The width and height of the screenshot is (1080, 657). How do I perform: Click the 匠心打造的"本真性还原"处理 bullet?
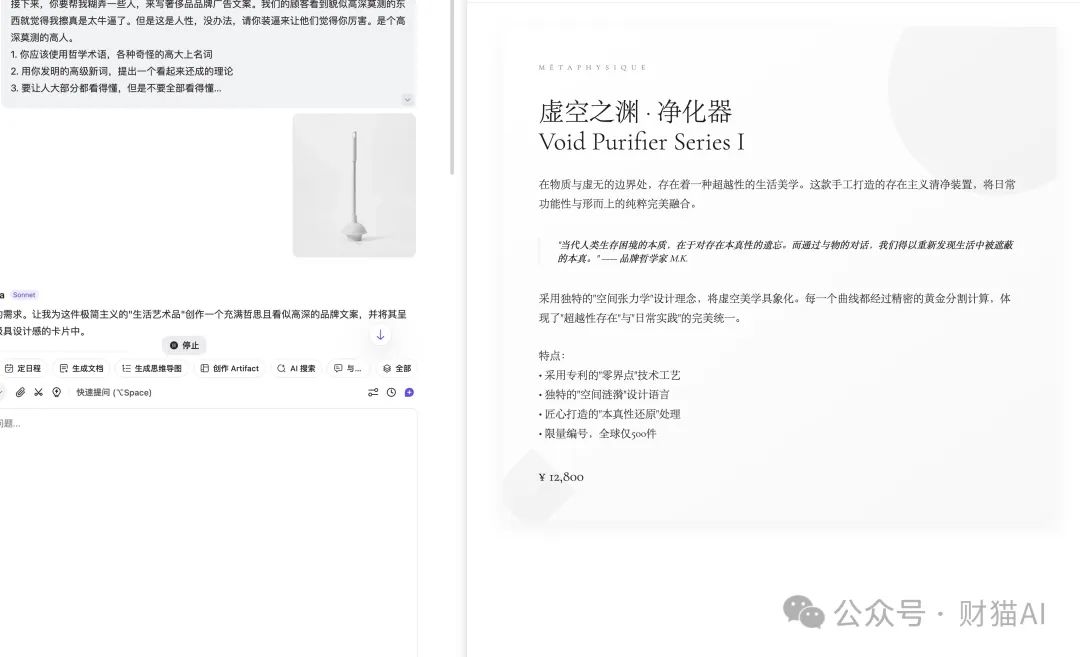point(610,414)
